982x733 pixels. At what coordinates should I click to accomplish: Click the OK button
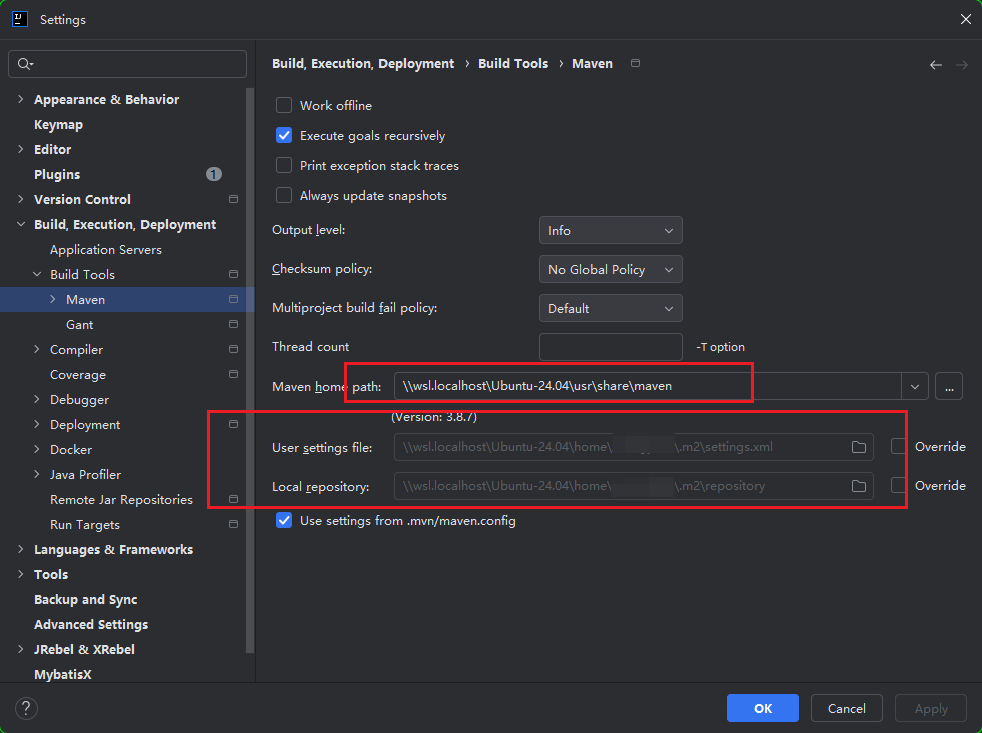point(763,709)
